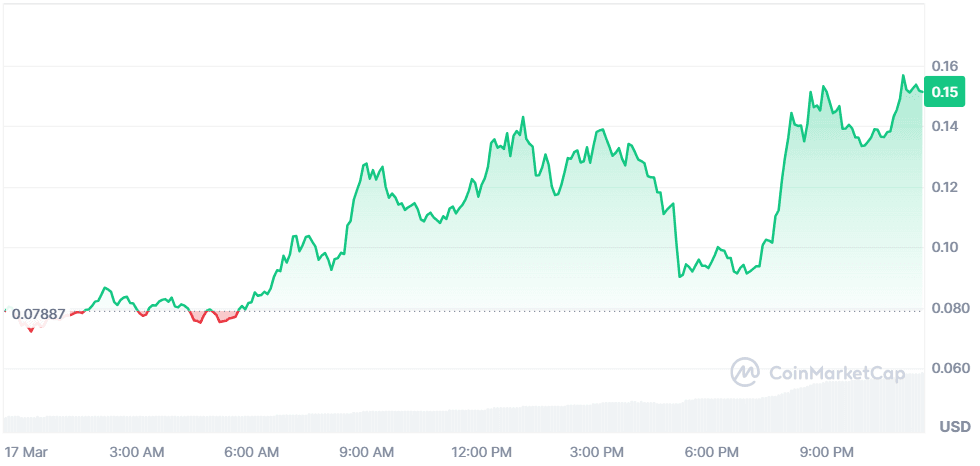Click the 0.07887 opening price label
Screen dimensions: 980x466
[x=38, y=314]
